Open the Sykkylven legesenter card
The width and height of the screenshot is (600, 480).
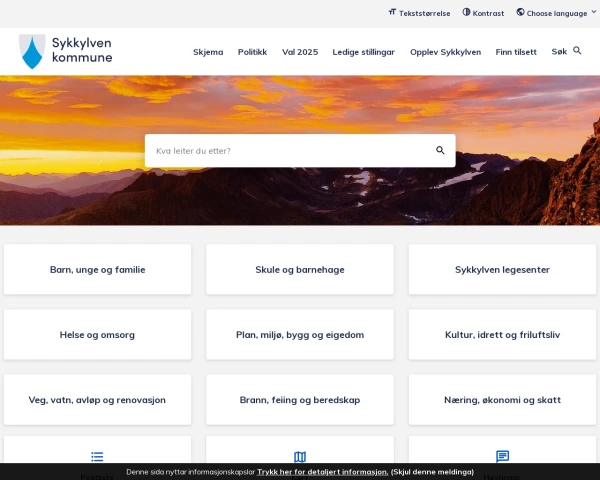[502, 270]
